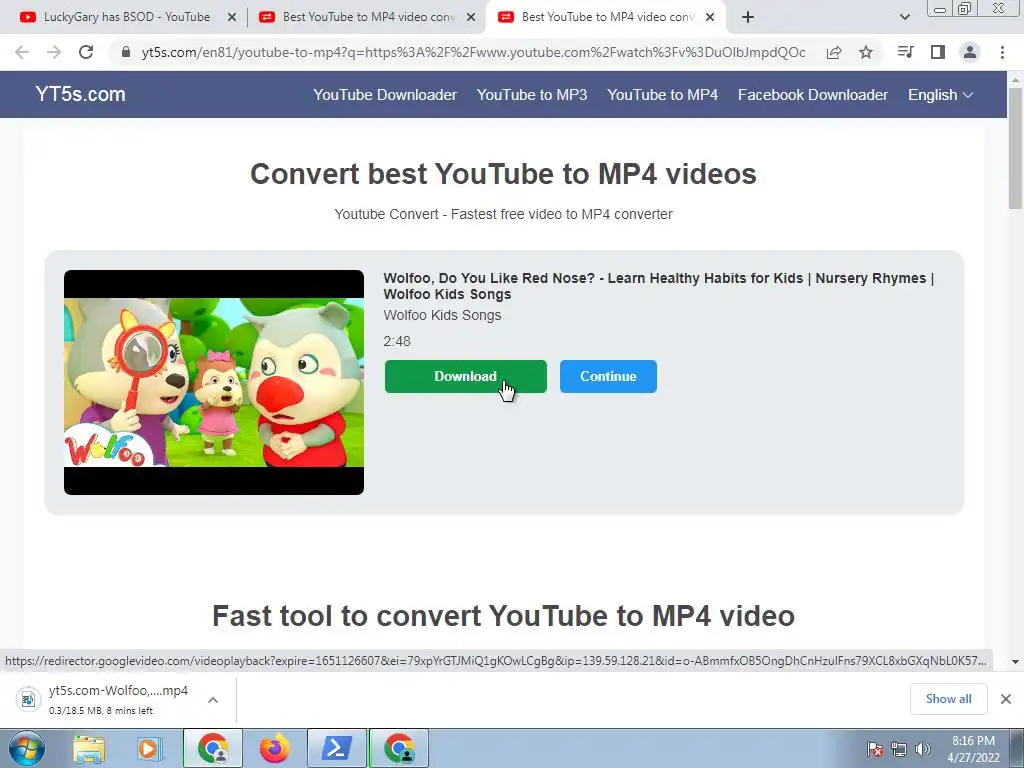Open Chrome three-dot menu

pos(1002,52)
